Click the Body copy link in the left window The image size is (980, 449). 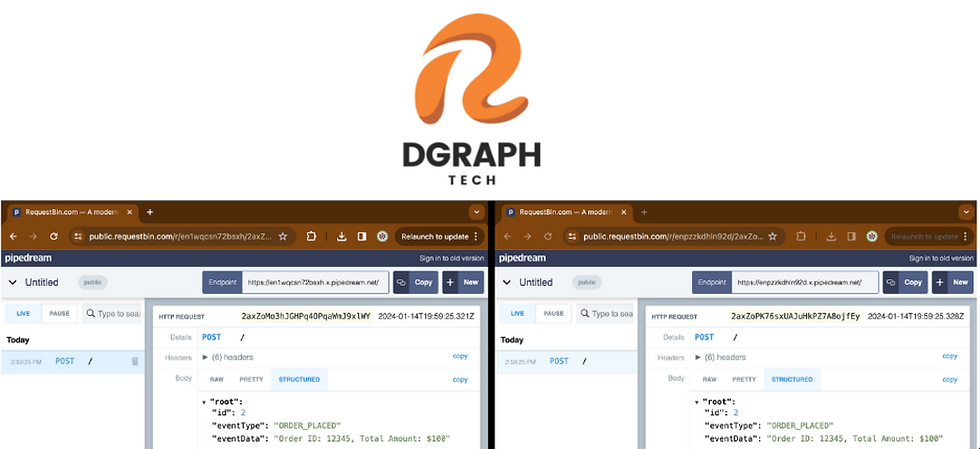[x=460, y=380]
